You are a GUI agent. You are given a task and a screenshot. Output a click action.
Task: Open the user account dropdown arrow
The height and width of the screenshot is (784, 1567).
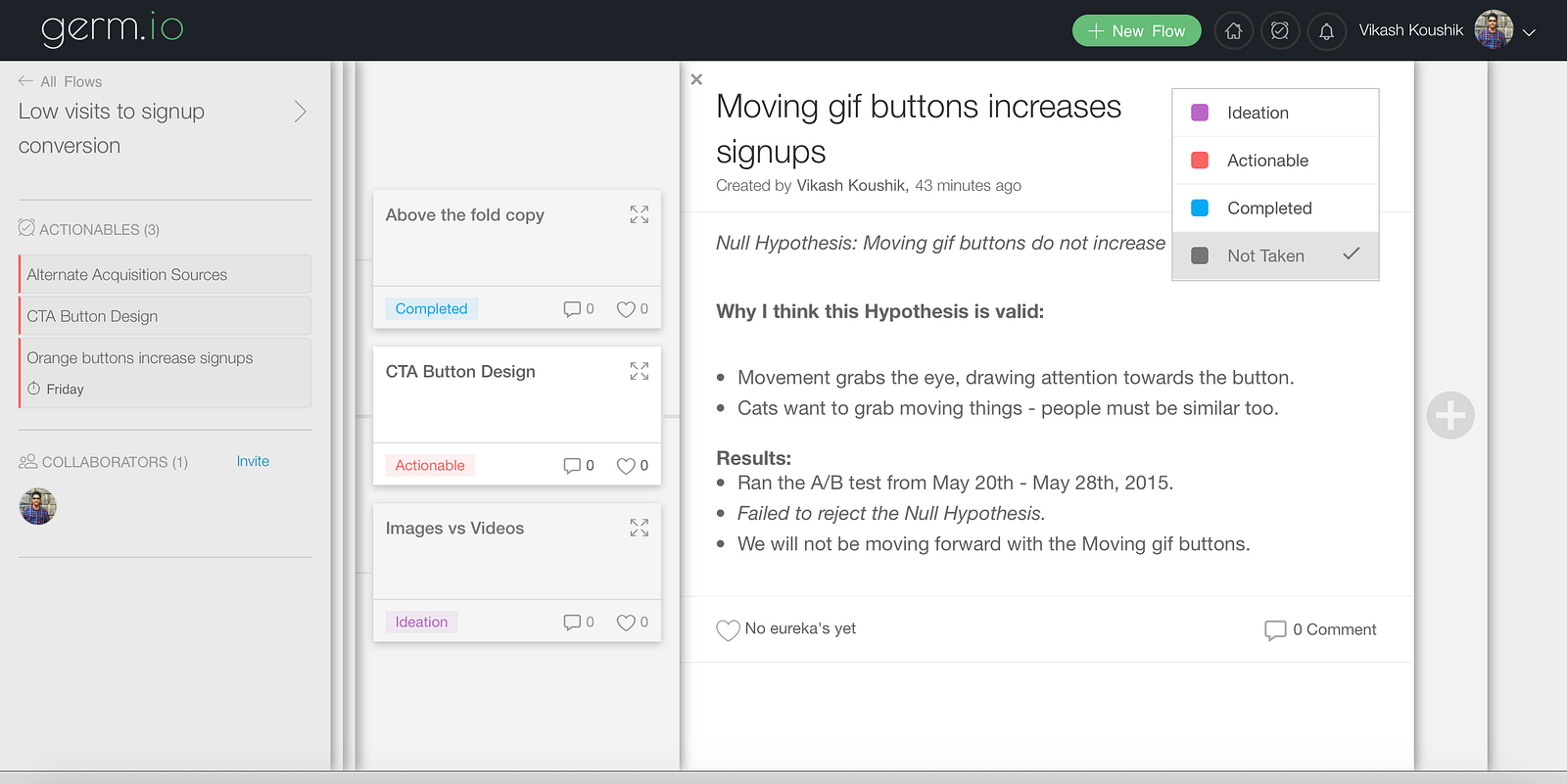coord(1529,32)
